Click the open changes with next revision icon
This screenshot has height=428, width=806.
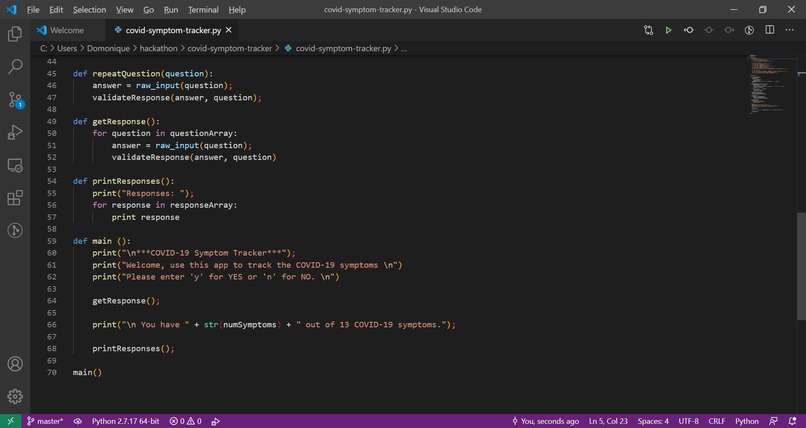tap(729, 30)
